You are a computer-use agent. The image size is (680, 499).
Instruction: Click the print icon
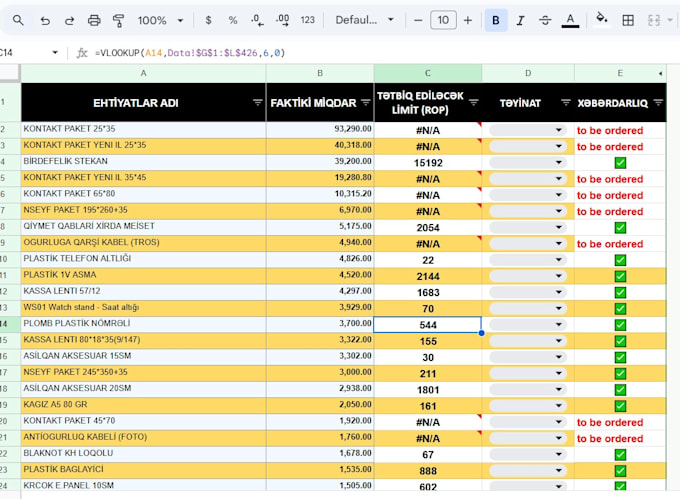pos(94,20)
